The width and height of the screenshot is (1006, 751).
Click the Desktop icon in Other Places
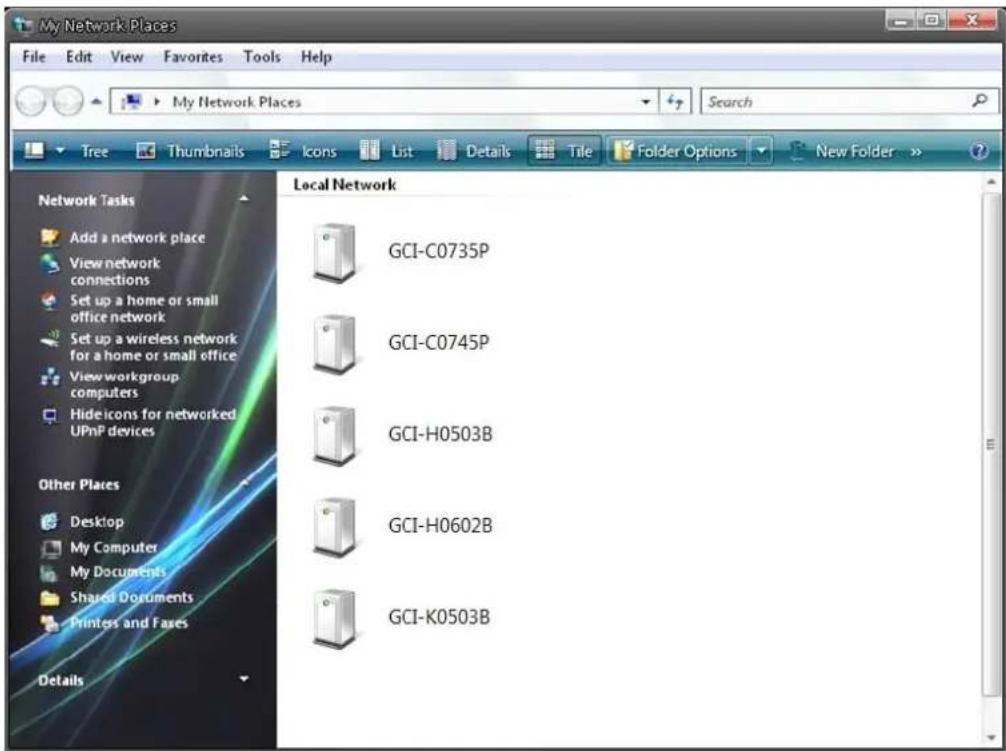pyautogui.click(x=49, y=521)
